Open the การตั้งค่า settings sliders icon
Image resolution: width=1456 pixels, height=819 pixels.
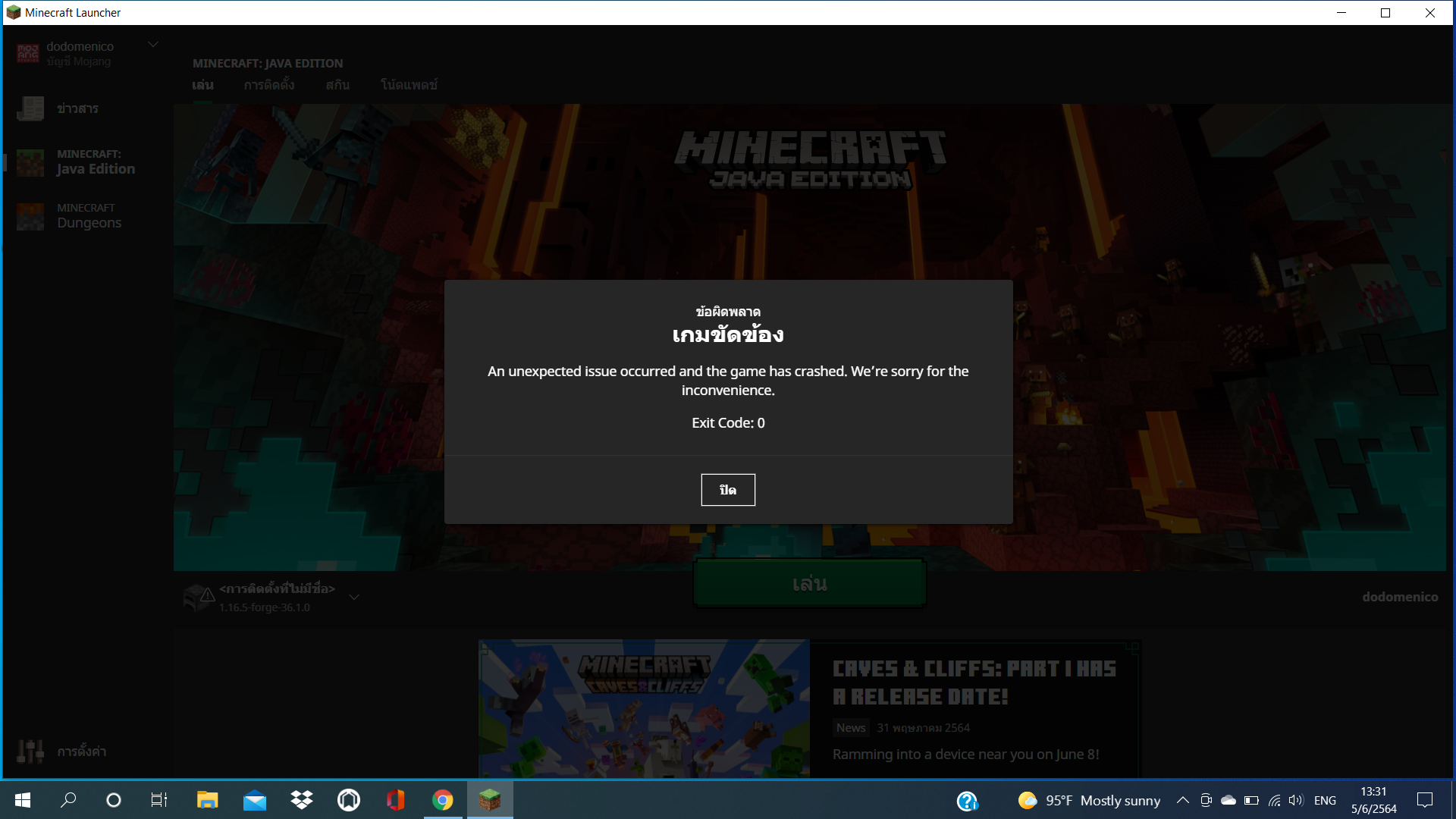point(30,752)
